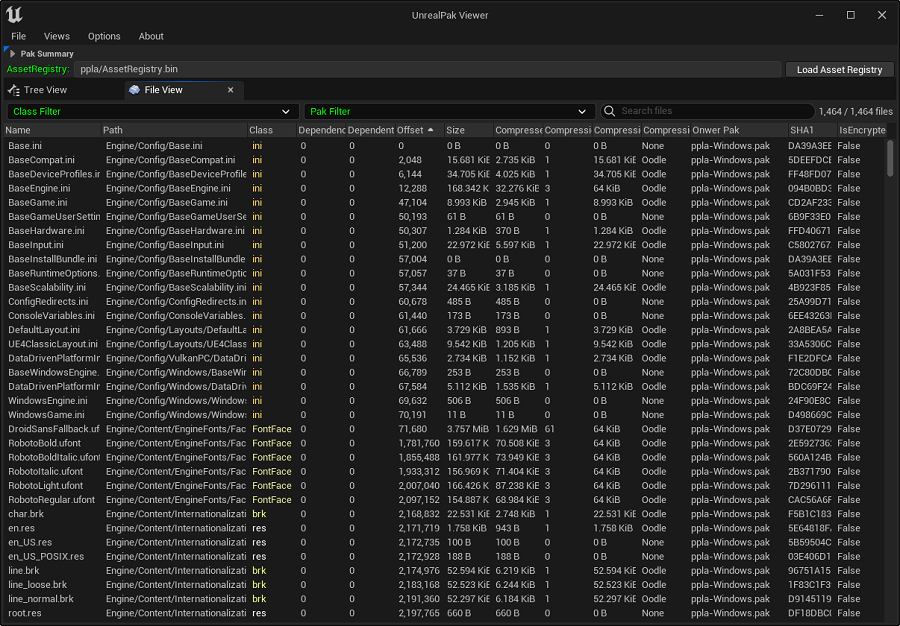Sort by the IsEncrypted column header
The height and width of the screenshot is (626, 900).
coord(862,130)
